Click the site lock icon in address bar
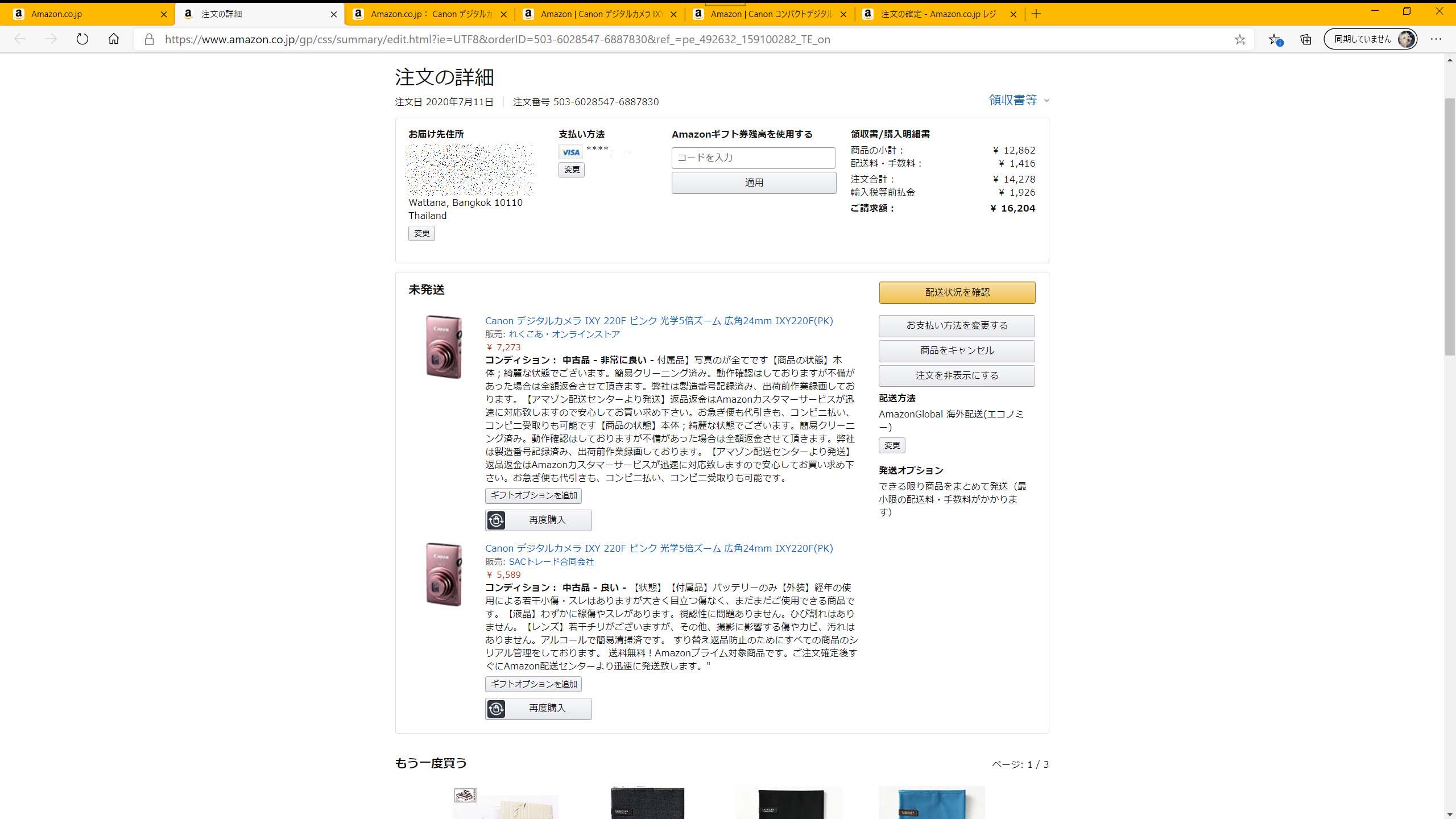This screenshot has height=819, width=1456. point(149,39)
